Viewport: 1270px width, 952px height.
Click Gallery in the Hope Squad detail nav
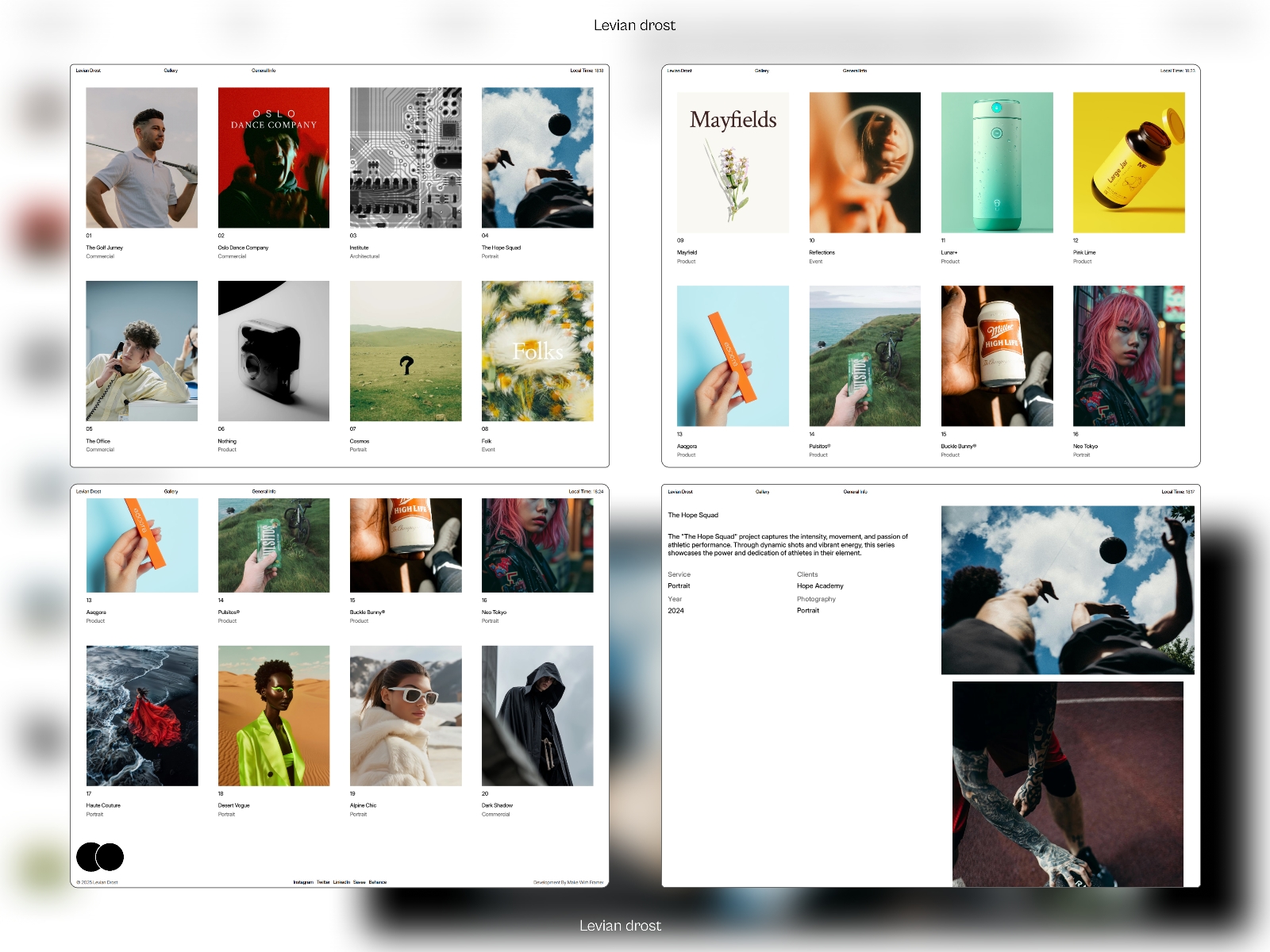click(x=762, y=492)
